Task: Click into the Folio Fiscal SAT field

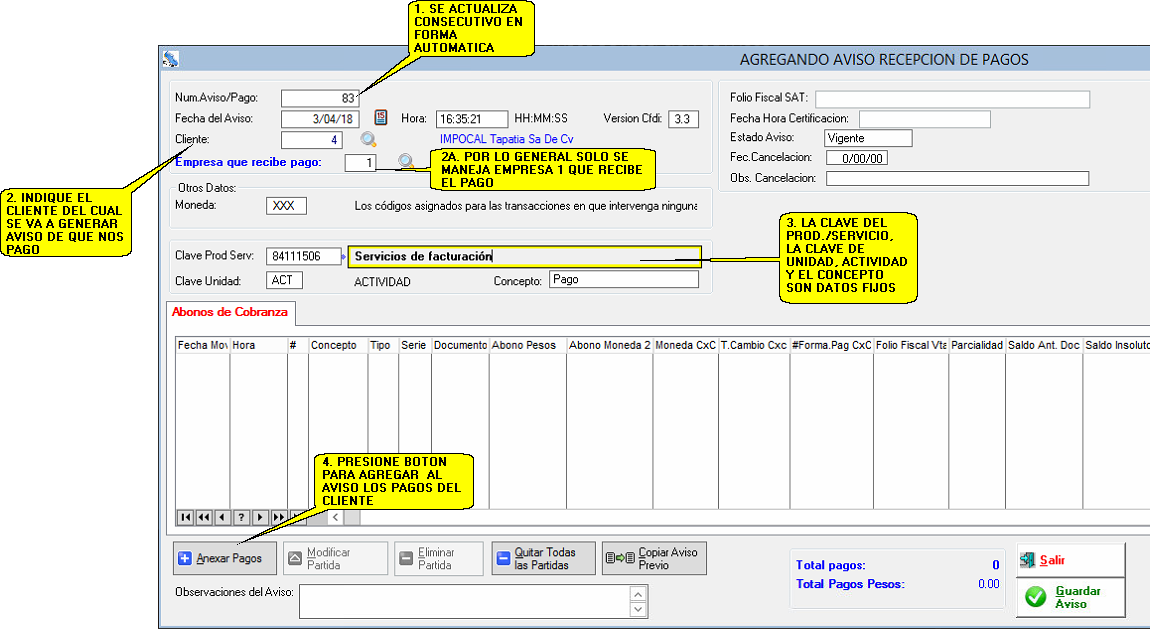Action: [952, 99]
